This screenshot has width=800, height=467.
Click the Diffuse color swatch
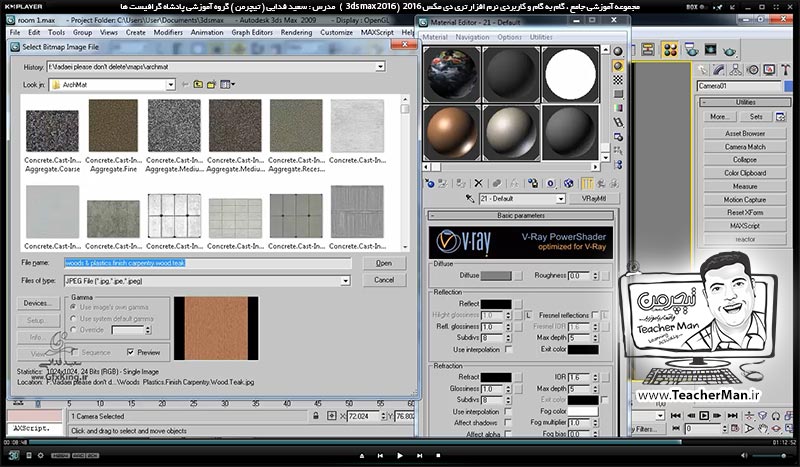point(496,276)
